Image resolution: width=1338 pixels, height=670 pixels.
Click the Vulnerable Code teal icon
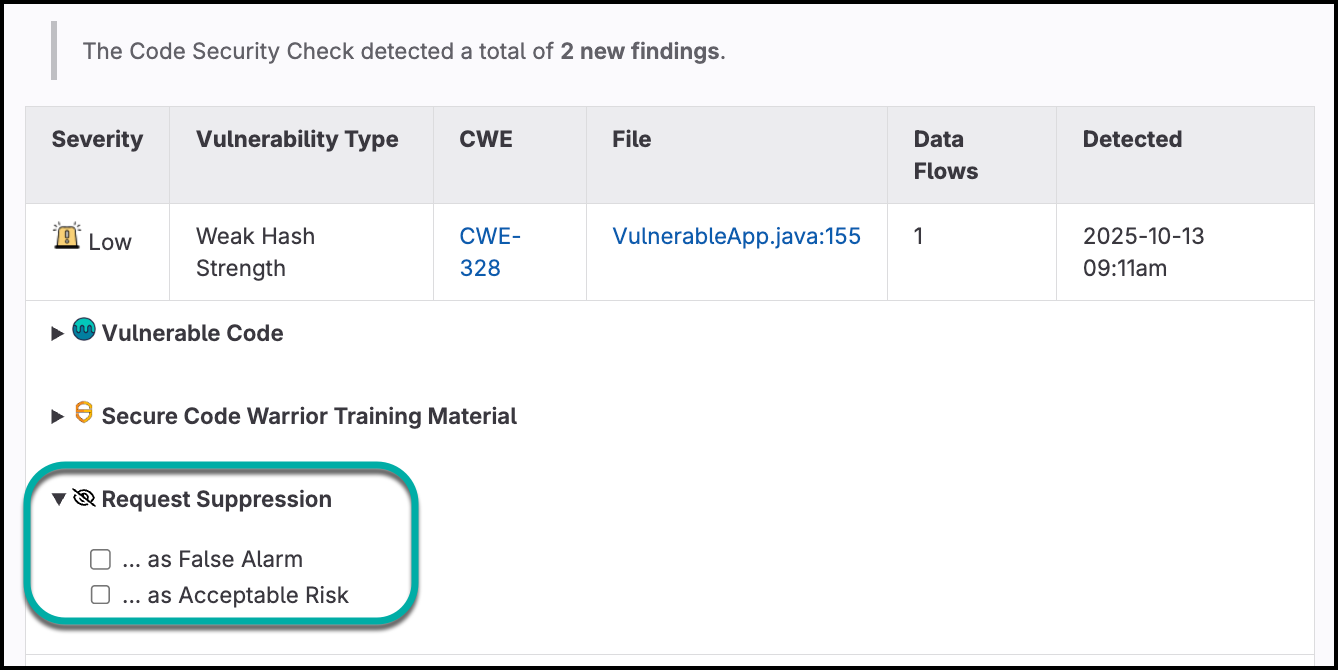click(84, 332)
